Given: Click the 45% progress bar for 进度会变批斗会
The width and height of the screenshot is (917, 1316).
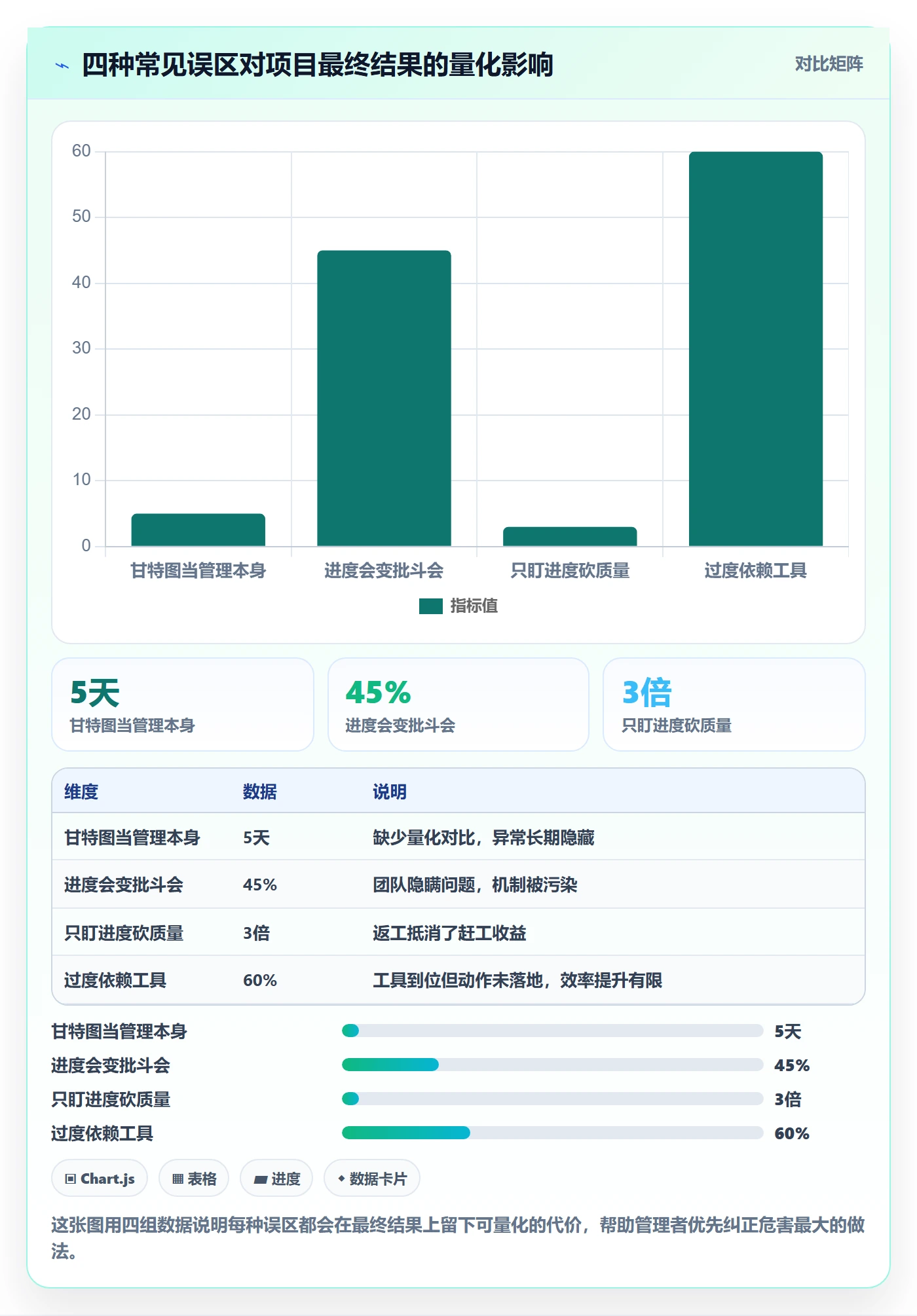Looking at the screenshot, I should (552, 1065).
